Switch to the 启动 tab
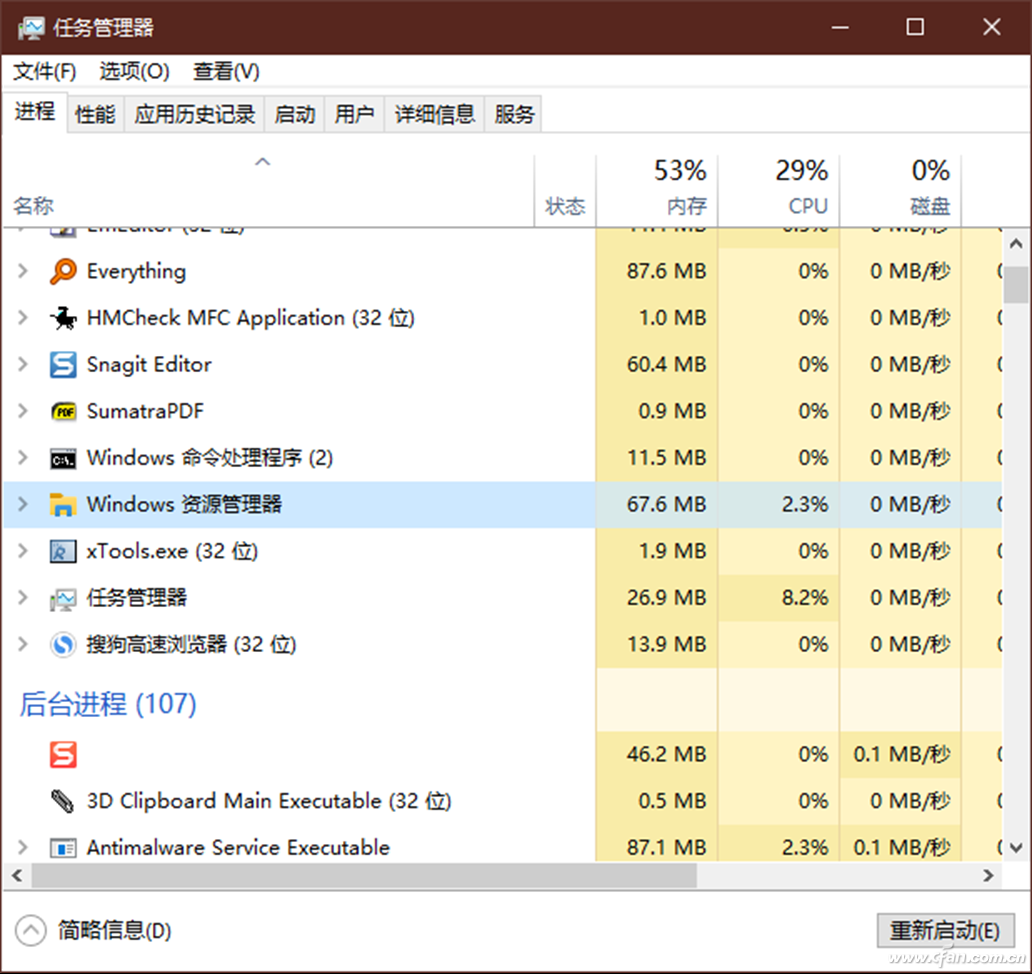This screenshot has height=974, width=1032. tap(295, 115)
